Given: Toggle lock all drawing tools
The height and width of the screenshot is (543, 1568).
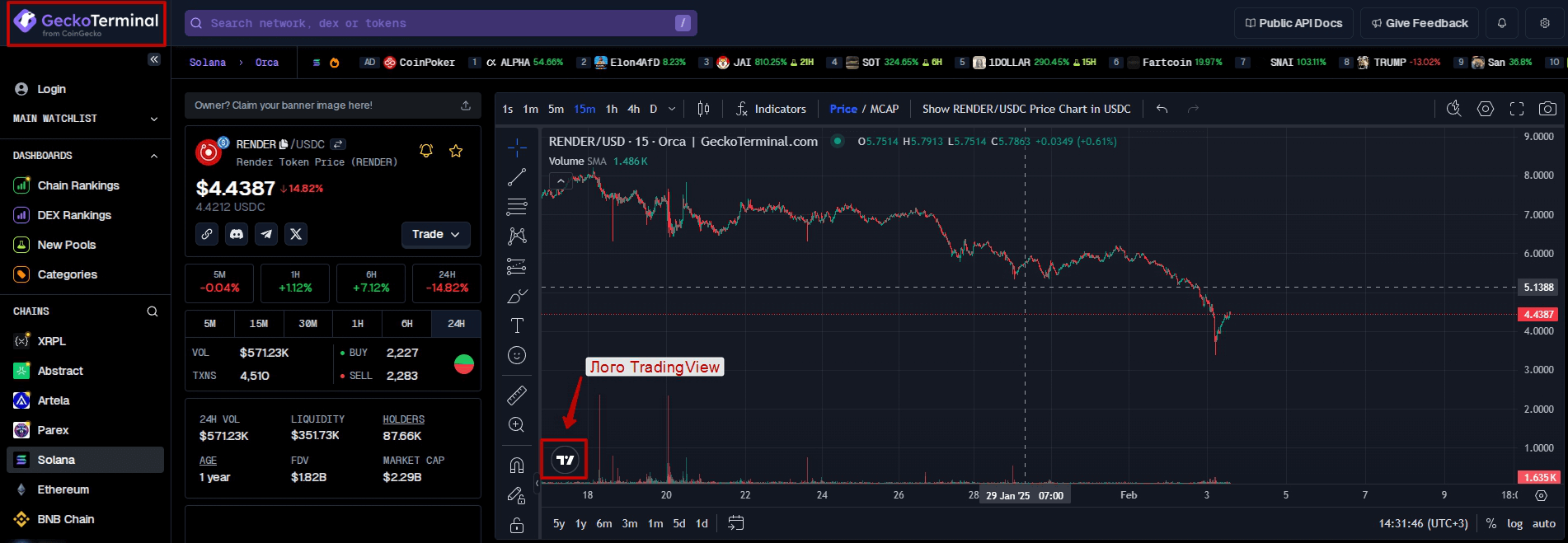Looking at the screenshot, I should coord(517,525).
